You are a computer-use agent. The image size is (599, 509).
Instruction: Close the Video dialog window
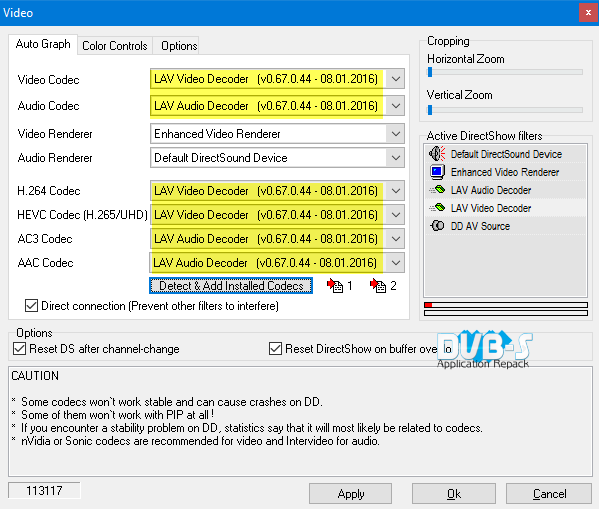click(x=588, y=13)
